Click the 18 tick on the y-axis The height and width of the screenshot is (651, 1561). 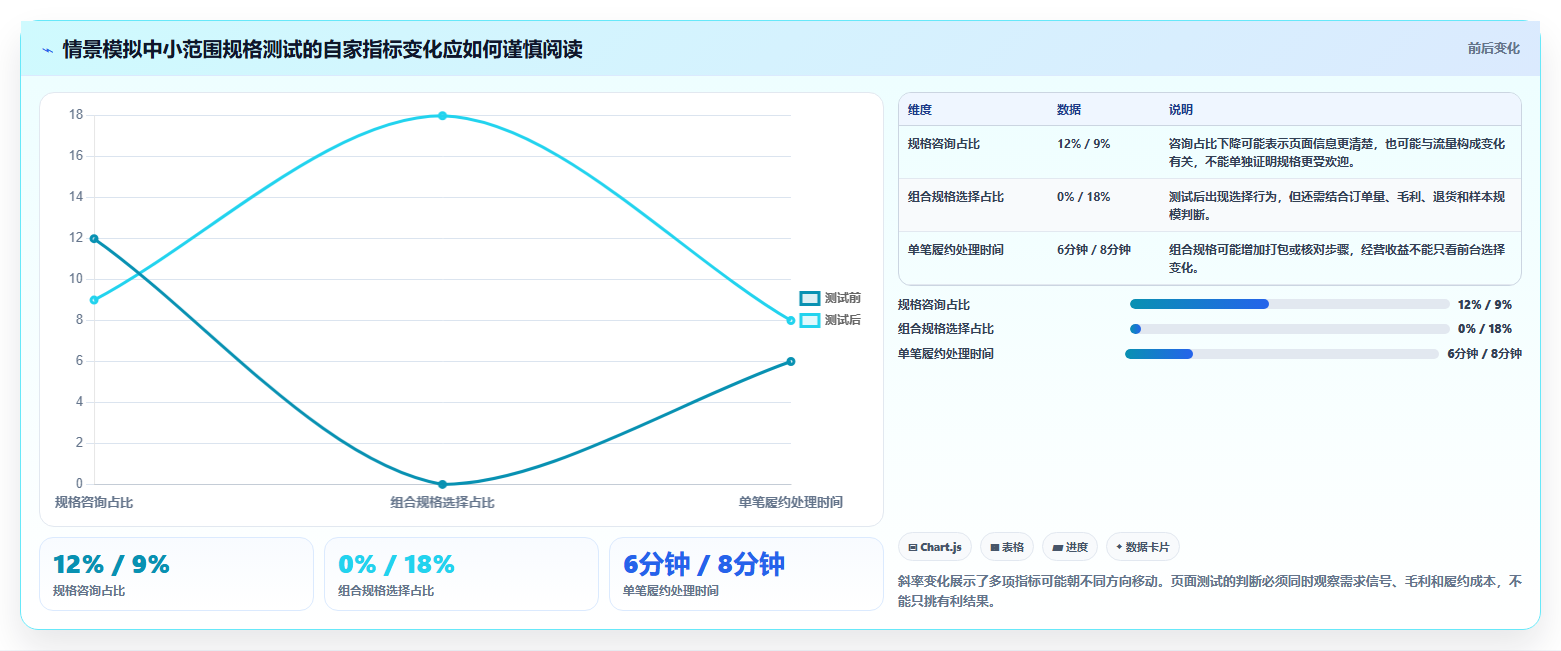click(76, 115)
